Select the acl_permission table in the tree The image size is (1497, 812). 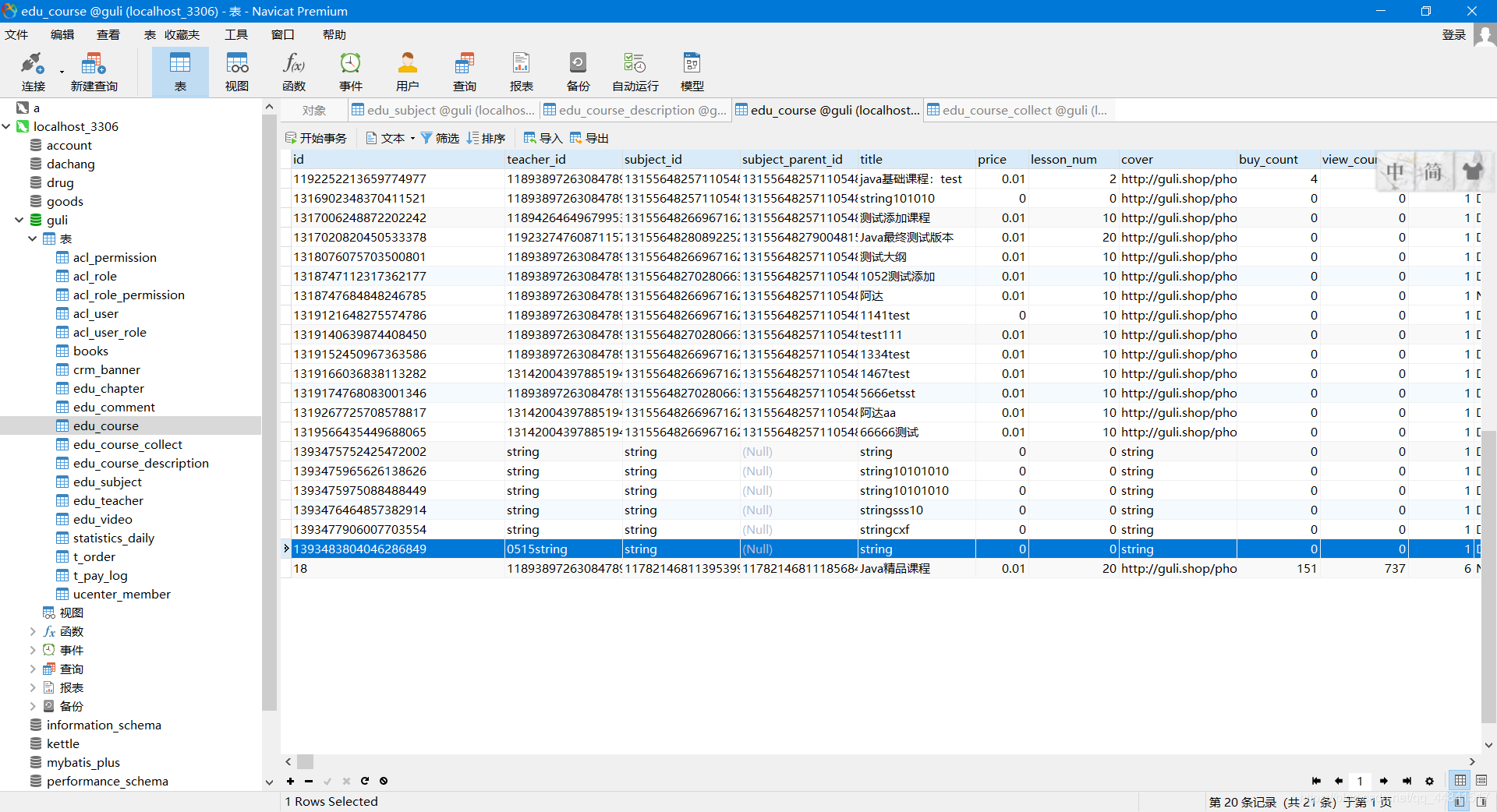tap(115, 257)
